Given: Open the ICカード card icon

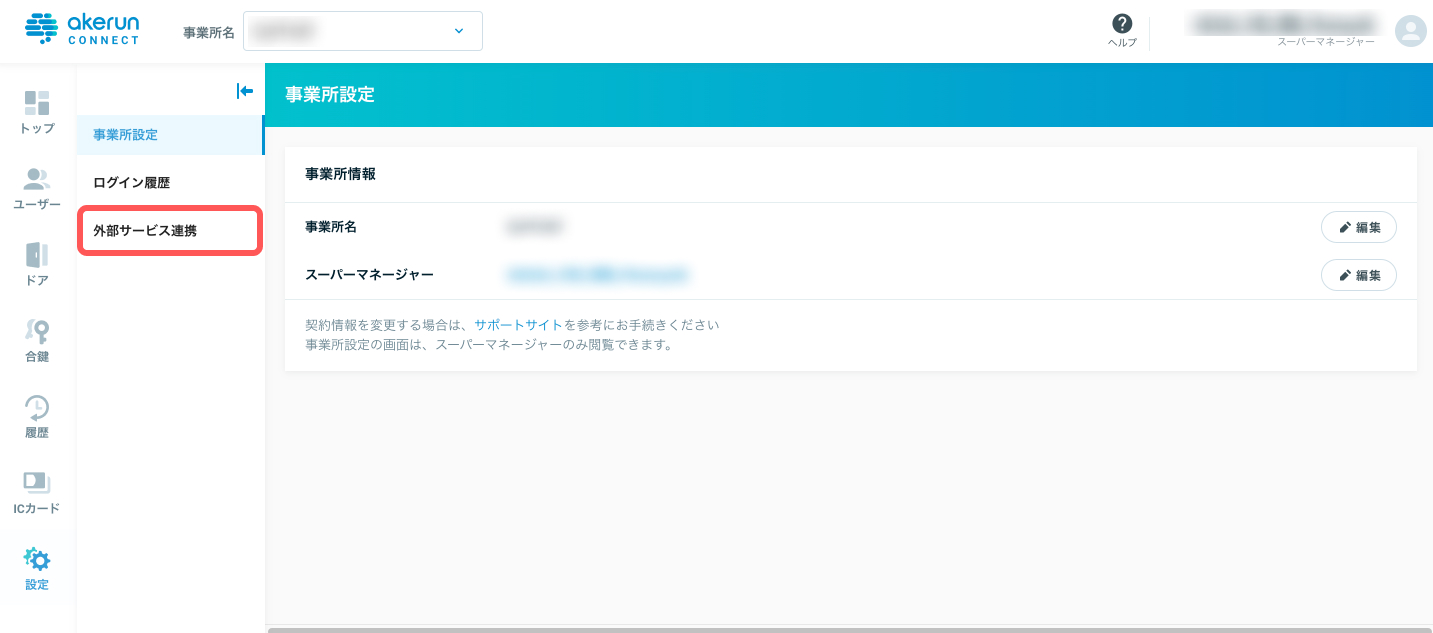Looking at the screenshot, I should point(37,484).
